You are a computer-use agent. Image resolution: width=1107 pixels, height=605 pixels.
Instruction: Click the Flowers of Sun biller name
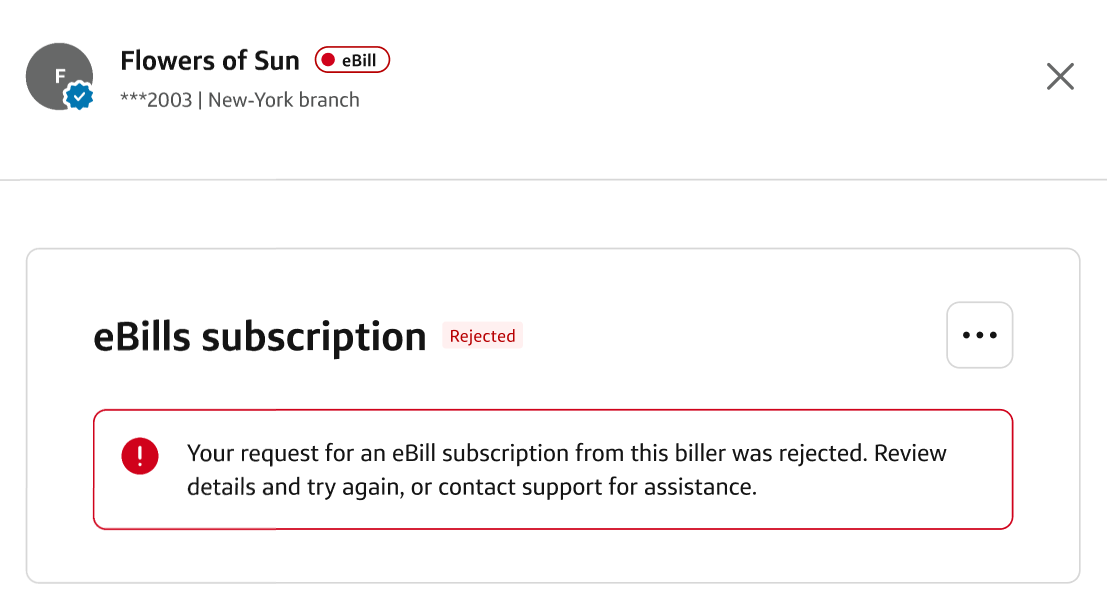(x=210, y=60)
